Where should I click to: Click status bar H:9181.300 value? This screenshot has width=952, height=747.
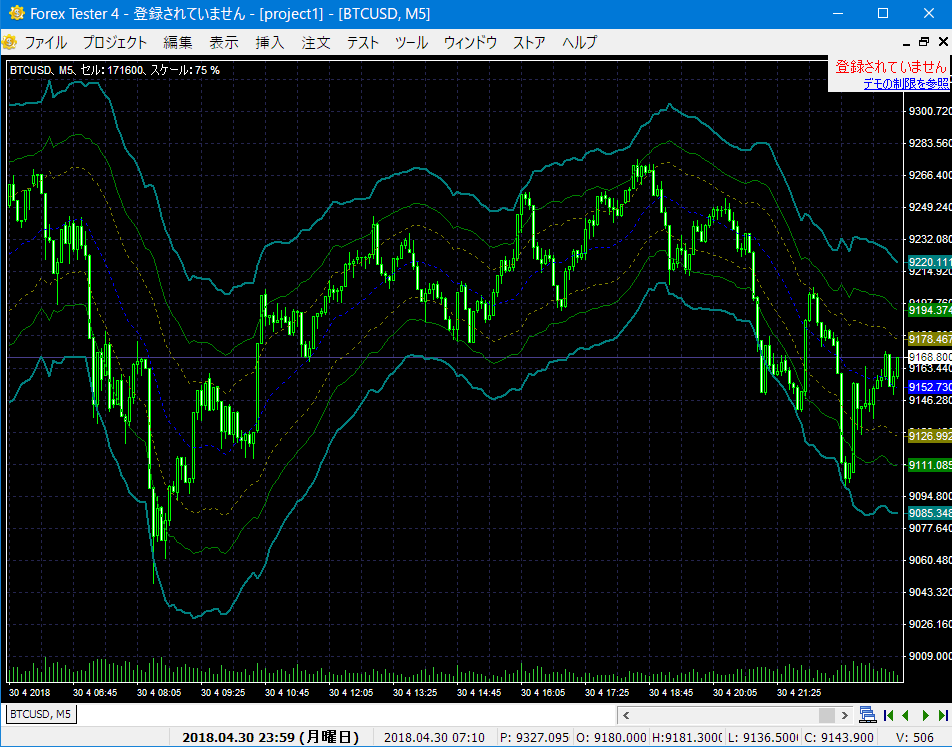[687, 738]
